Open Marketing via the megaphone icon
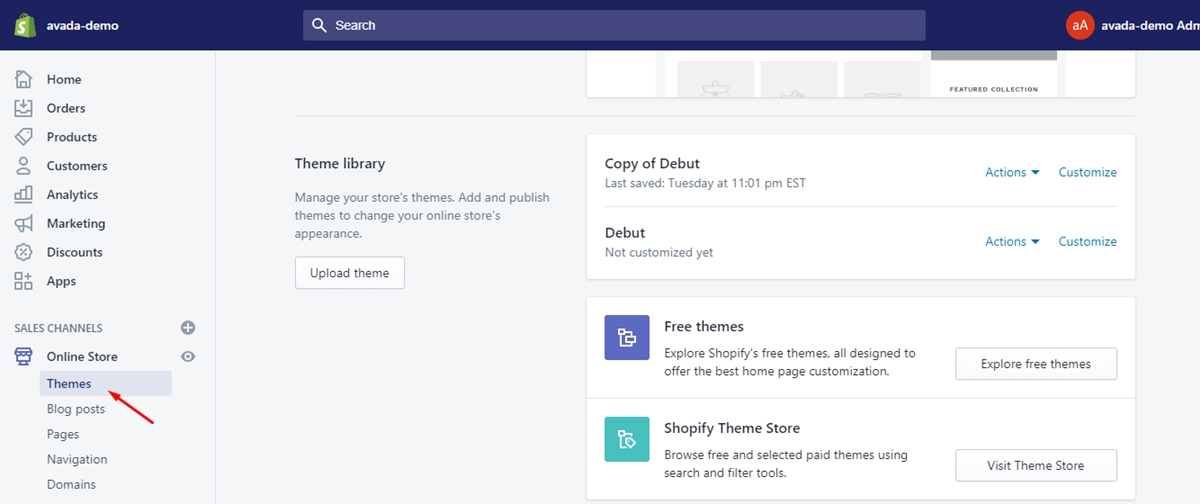Viewport: 1200px width, 504px height. [24, 223]
